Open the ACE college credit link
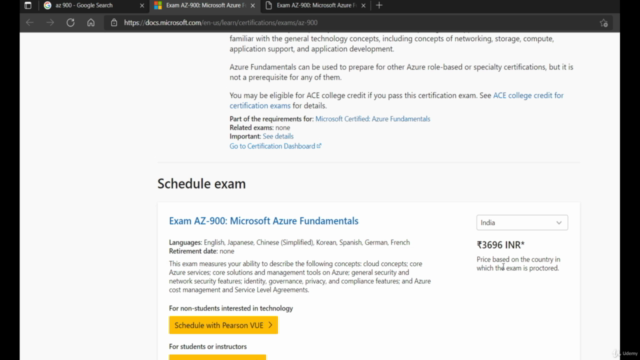The width and height of the screenshot is (640, 360). point(396,100)
